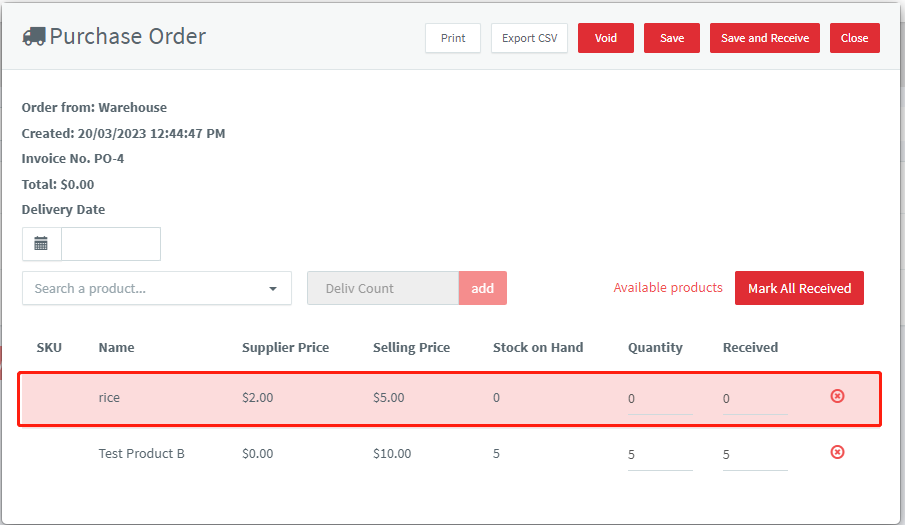Screen dimensions: 905x525
Task: Expand the product list via the caret arrow
Action: pos(273,288)
